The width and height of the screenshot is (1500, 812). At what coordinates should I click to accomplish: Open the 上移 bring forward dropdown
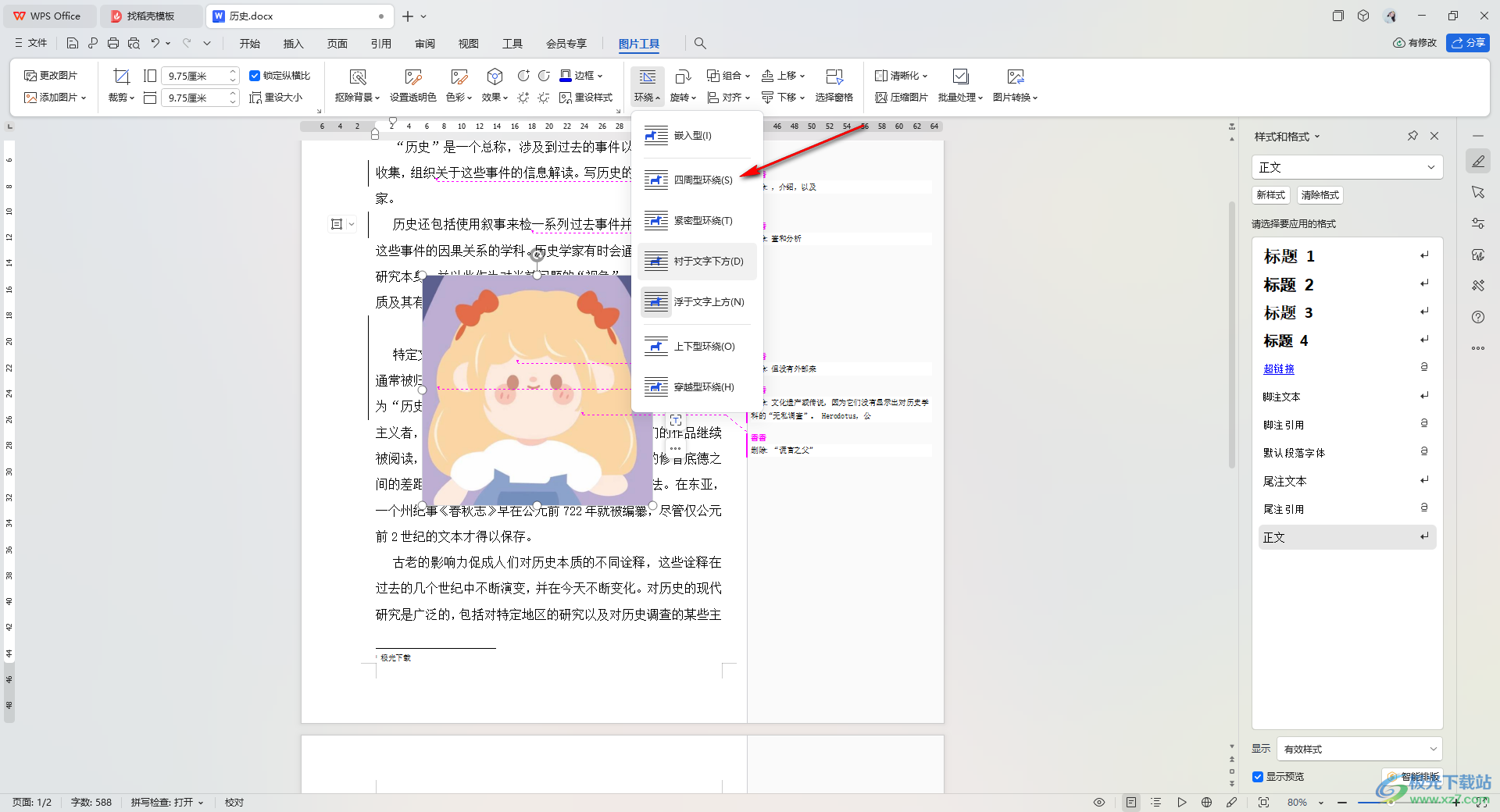783,76
